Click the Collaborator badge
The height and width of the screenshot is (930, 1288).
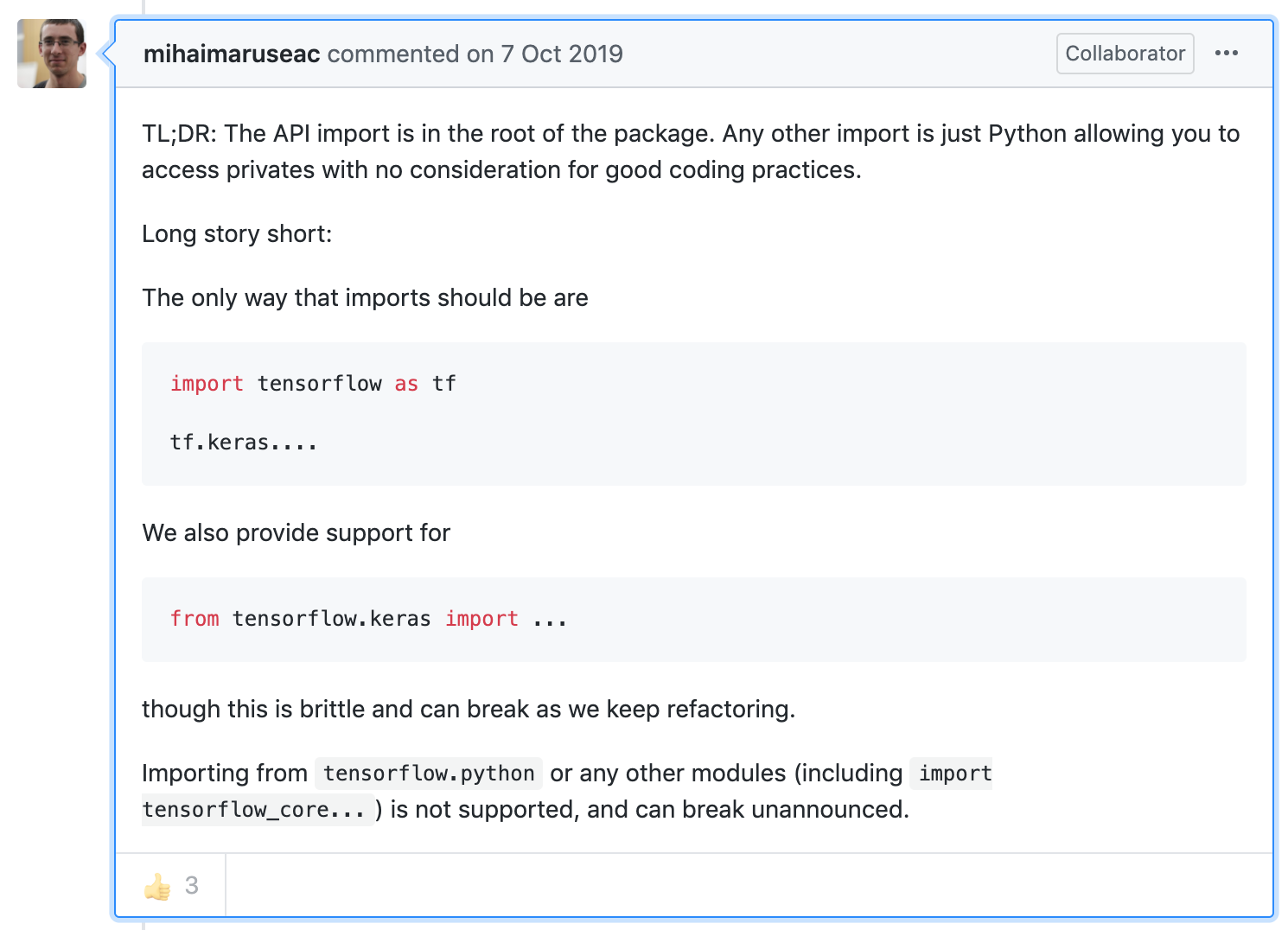point(1125,54)
